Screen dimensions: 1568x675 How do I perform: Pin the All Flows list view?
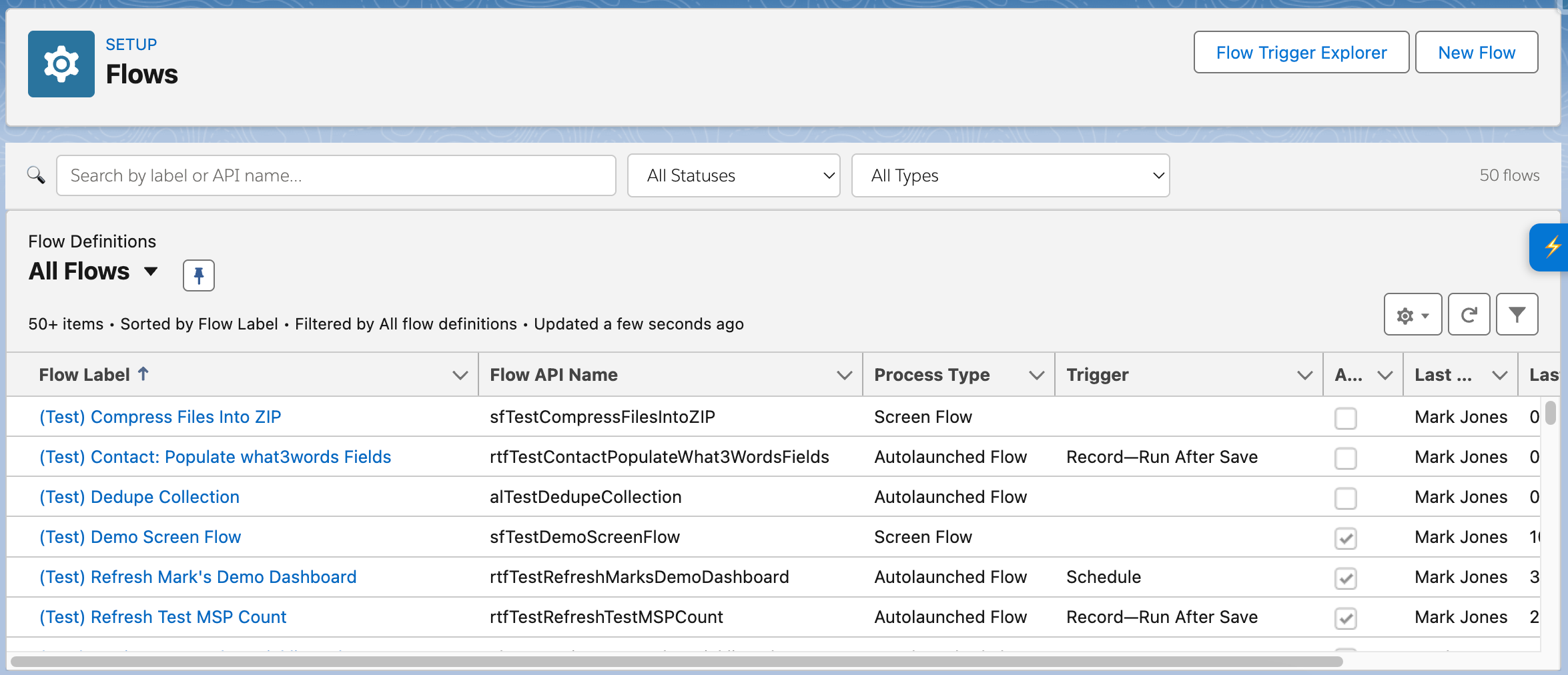[x=198, y=275]
